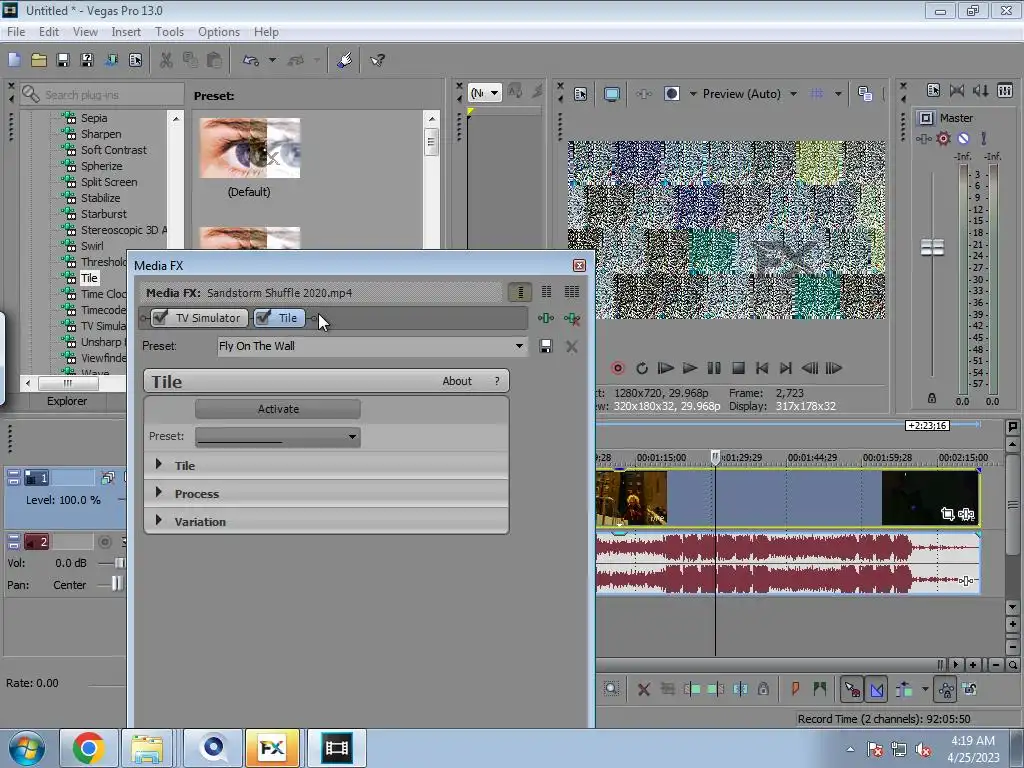This screenshot has height=768, width=1024.
Task: Toggle the Master bus fader lock icon
Action: [x=932, y=398]
